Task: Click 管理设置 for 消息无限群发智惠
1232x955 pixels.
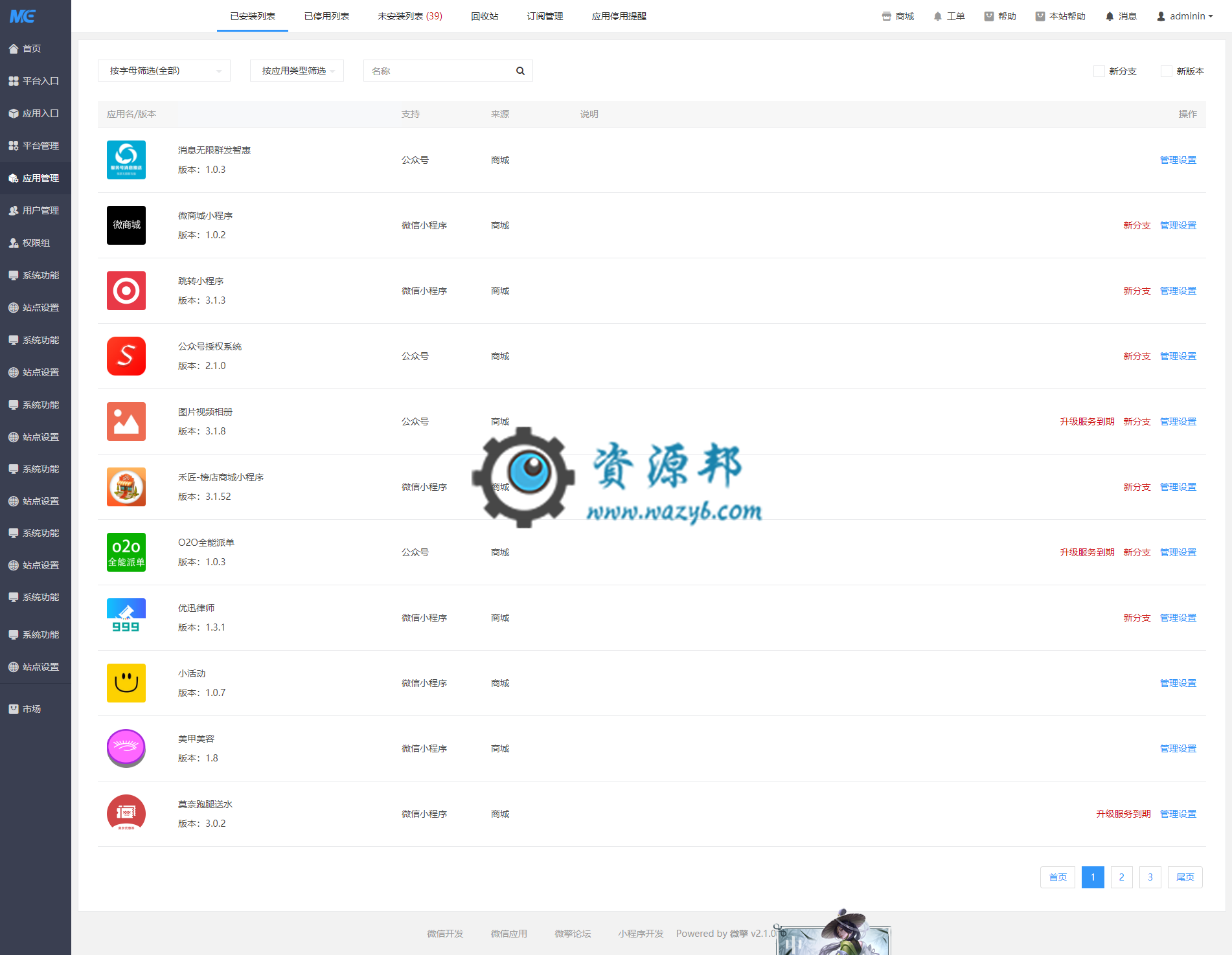Action: point(1178,160)
